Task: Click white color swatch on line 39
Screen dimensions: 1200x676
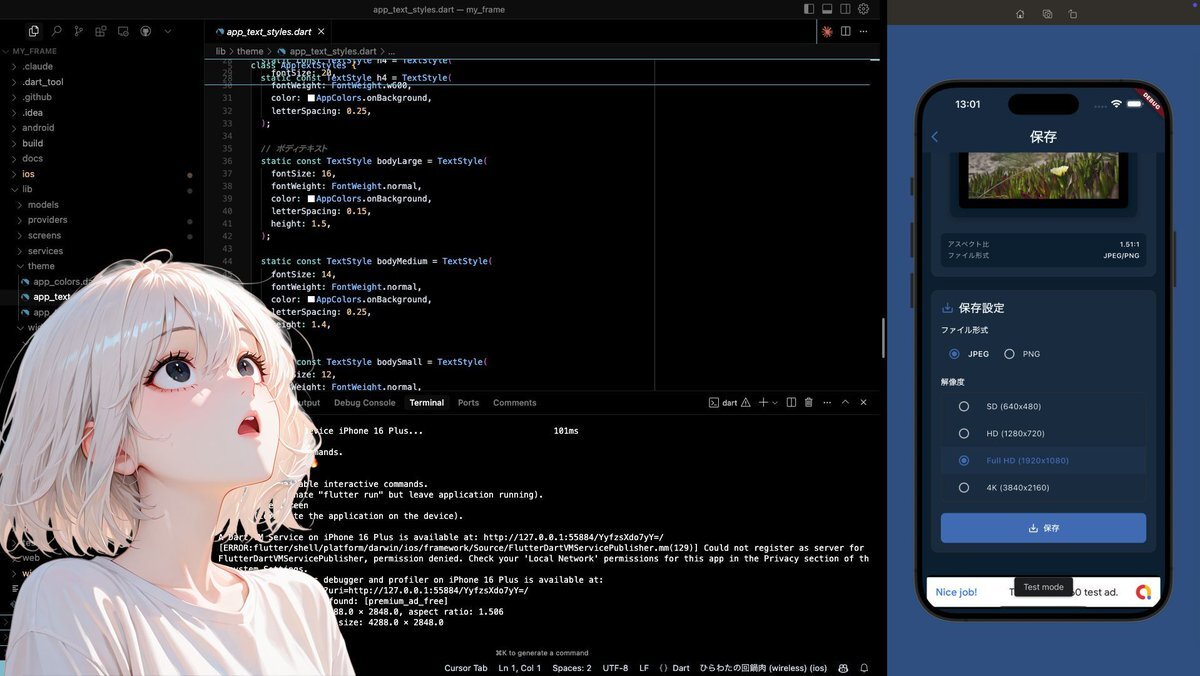Action: tap(312, 199)
